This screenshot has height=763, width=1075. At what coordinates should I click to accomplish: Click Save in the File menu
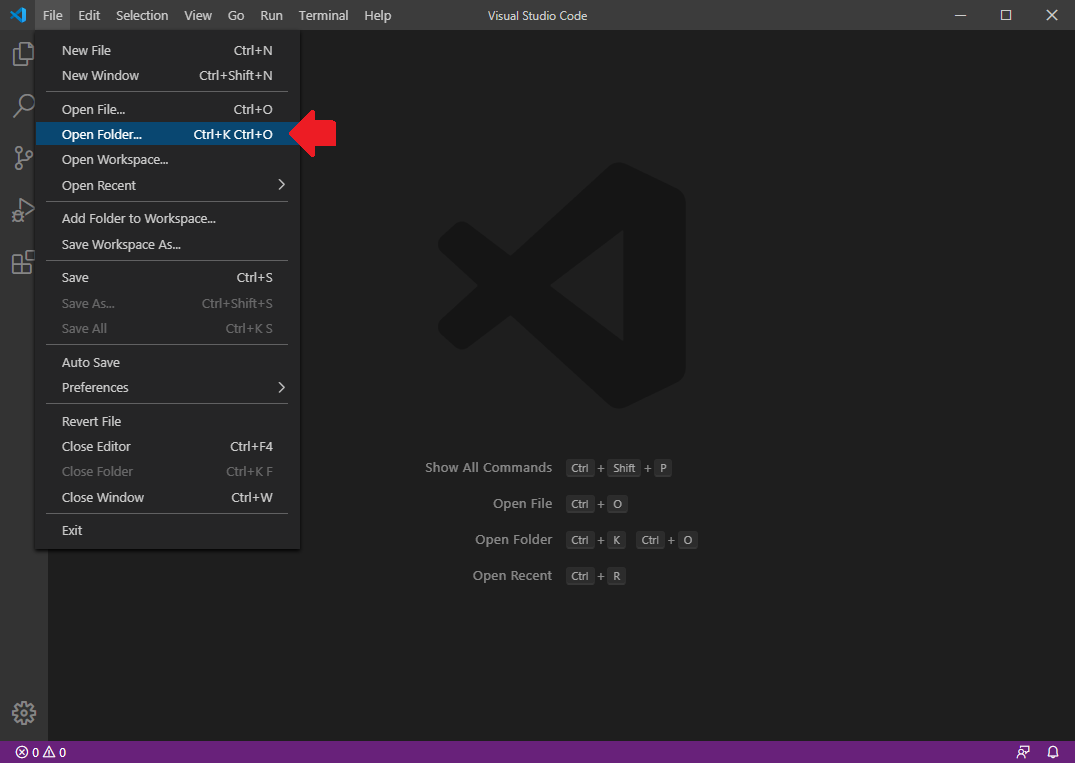pos(167,278)
